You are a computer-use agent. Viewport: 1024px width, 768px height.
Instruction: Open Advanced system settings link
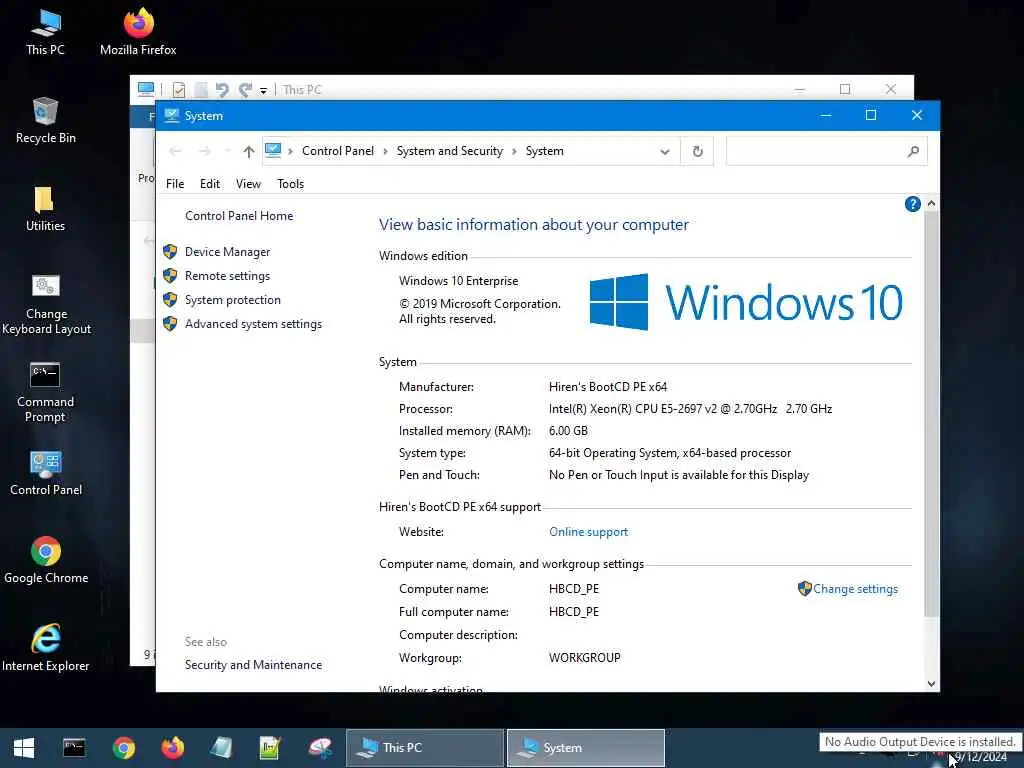[253, 325]
